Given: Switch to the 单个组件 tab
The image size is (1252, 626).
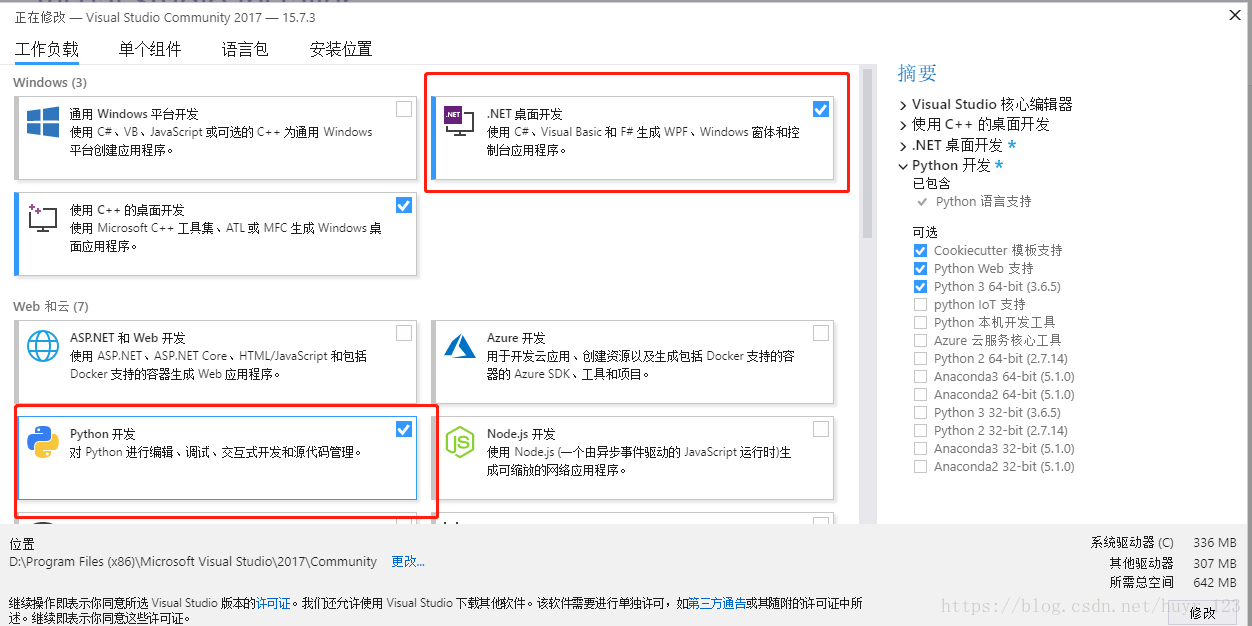Looking at the screenshot, I should pos(150,49).
